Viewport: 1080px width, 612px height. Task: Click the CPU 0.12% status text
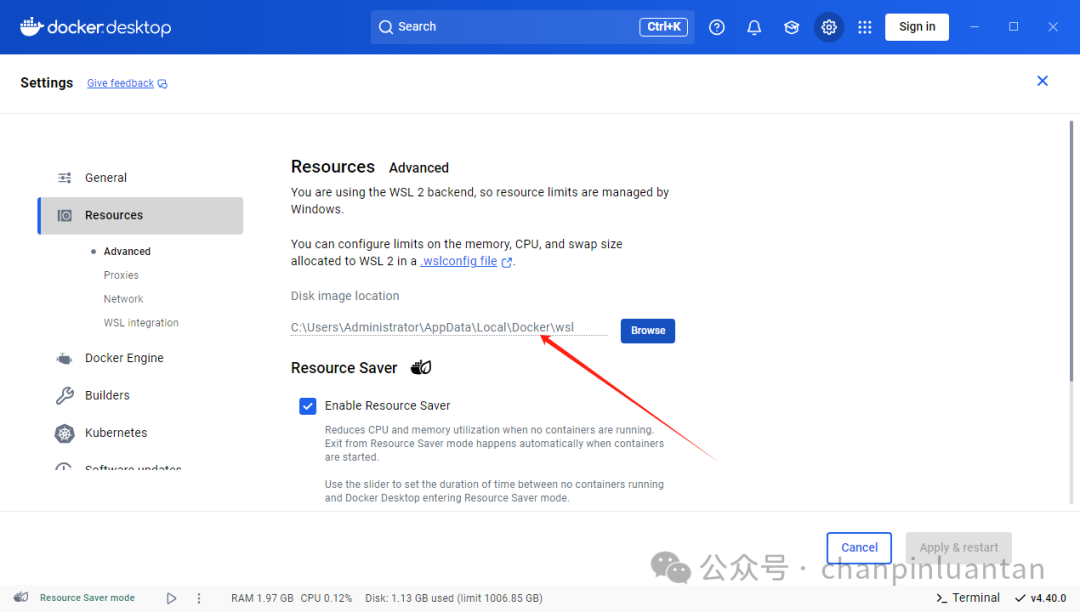click(326, 598)
